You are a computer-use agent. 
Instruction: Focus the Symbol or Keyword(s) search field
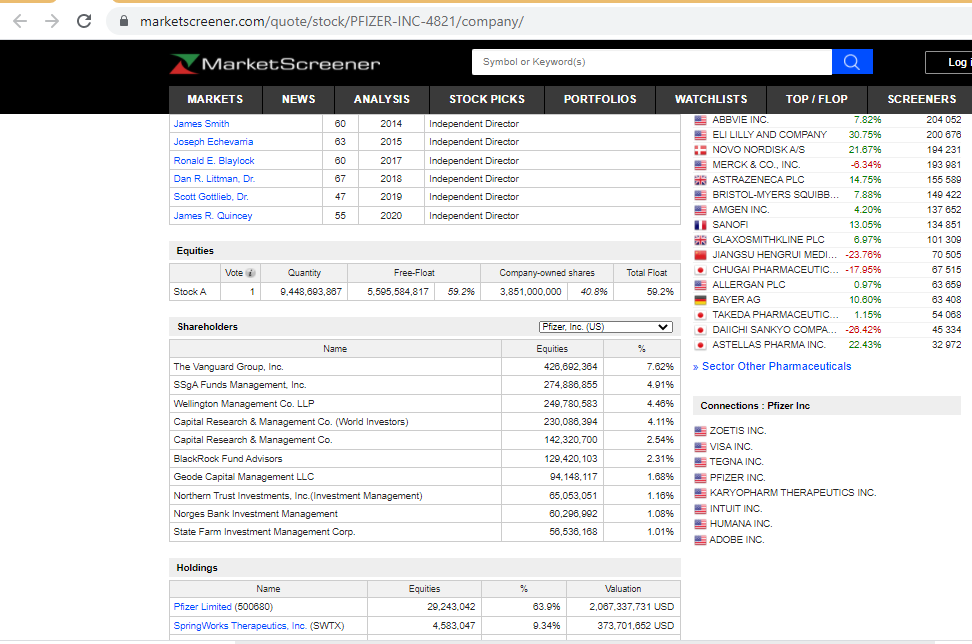(x=650, y=62)
